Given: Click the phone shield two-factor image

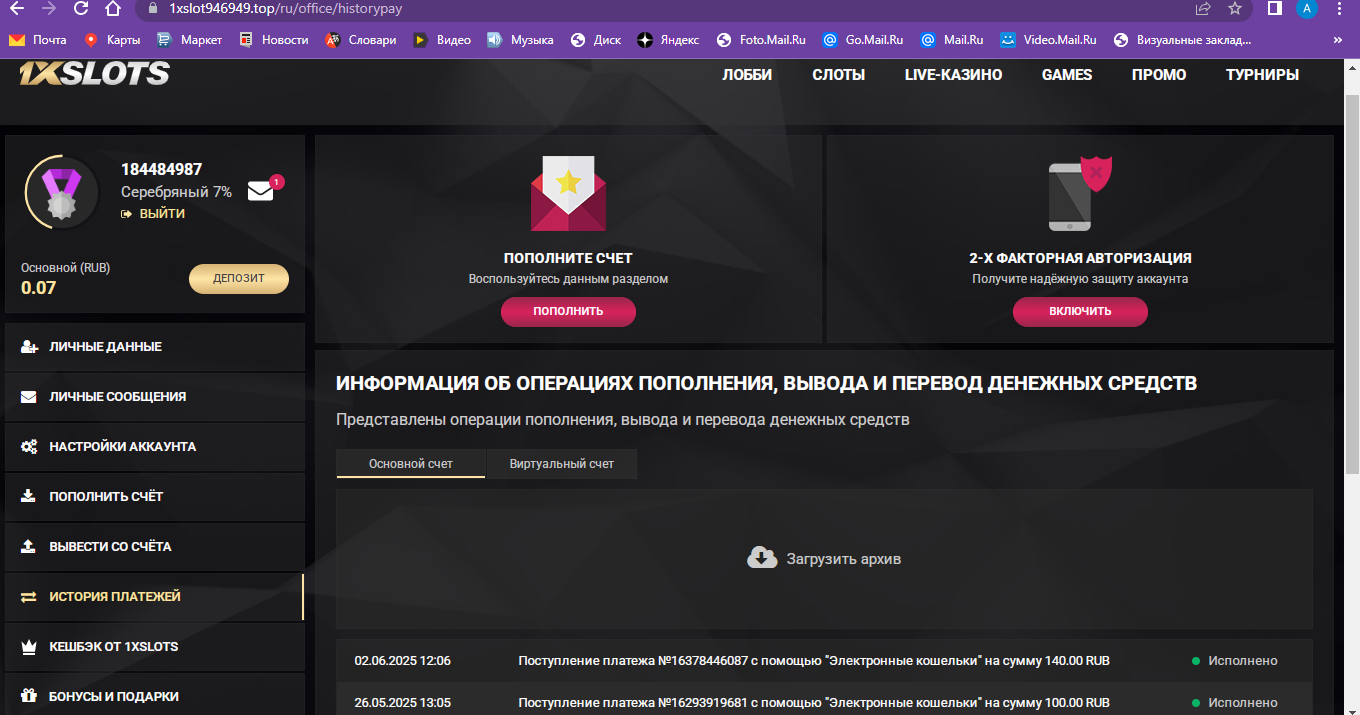Looking at the screenshot, I should (1080, 194).
